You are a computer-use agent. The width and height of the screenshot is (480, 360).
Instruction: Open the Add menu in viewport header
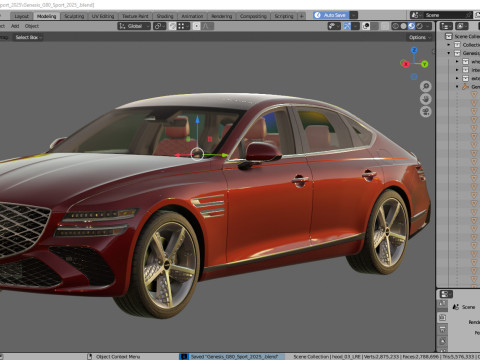coord(15,26)
